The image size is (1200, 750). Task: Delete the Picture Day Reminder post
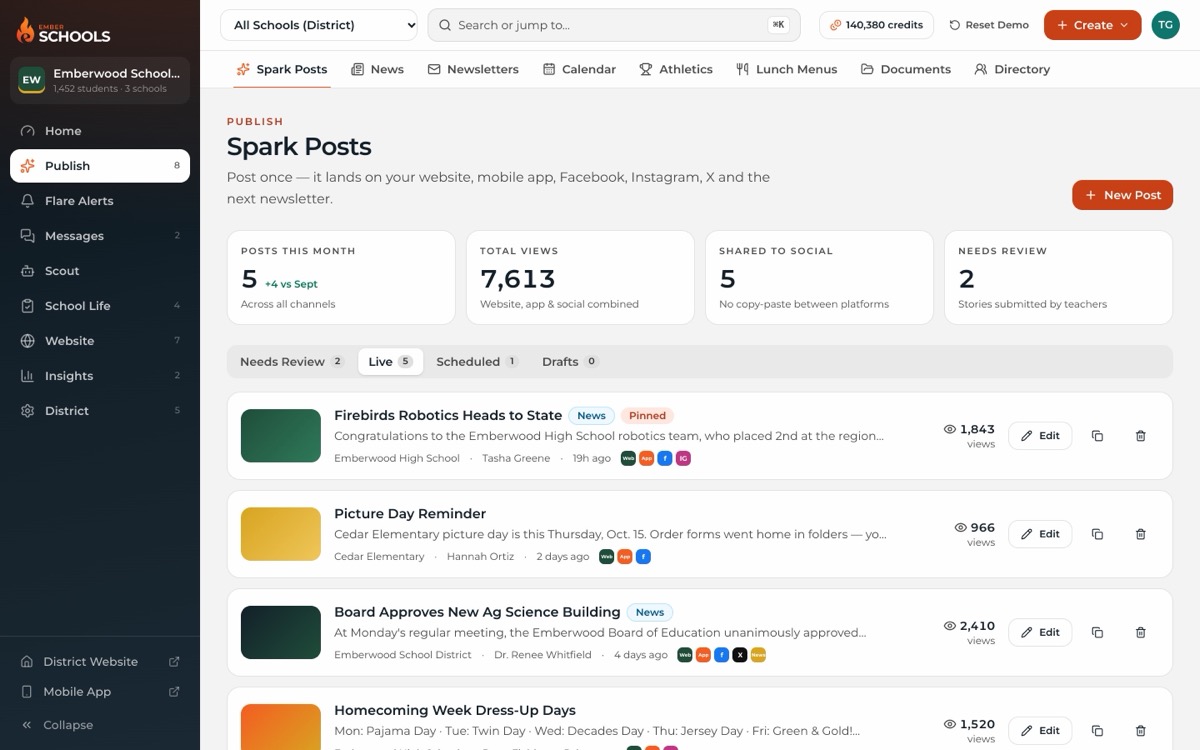1141,534
